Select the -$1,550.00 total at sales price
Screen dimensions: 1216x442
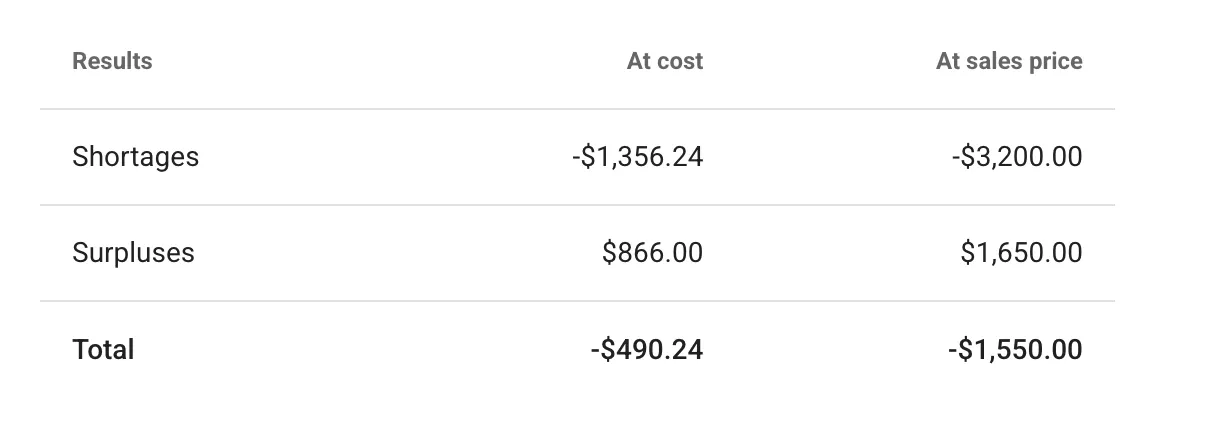point(1014,349)
